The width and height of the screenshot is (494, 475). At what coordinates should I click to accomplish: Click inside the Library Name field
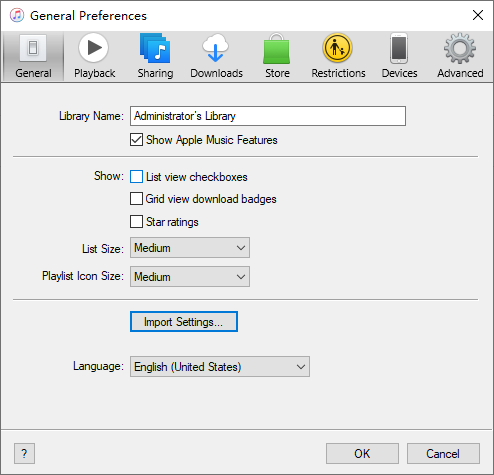pyautogui.click(x=268, y=116)
